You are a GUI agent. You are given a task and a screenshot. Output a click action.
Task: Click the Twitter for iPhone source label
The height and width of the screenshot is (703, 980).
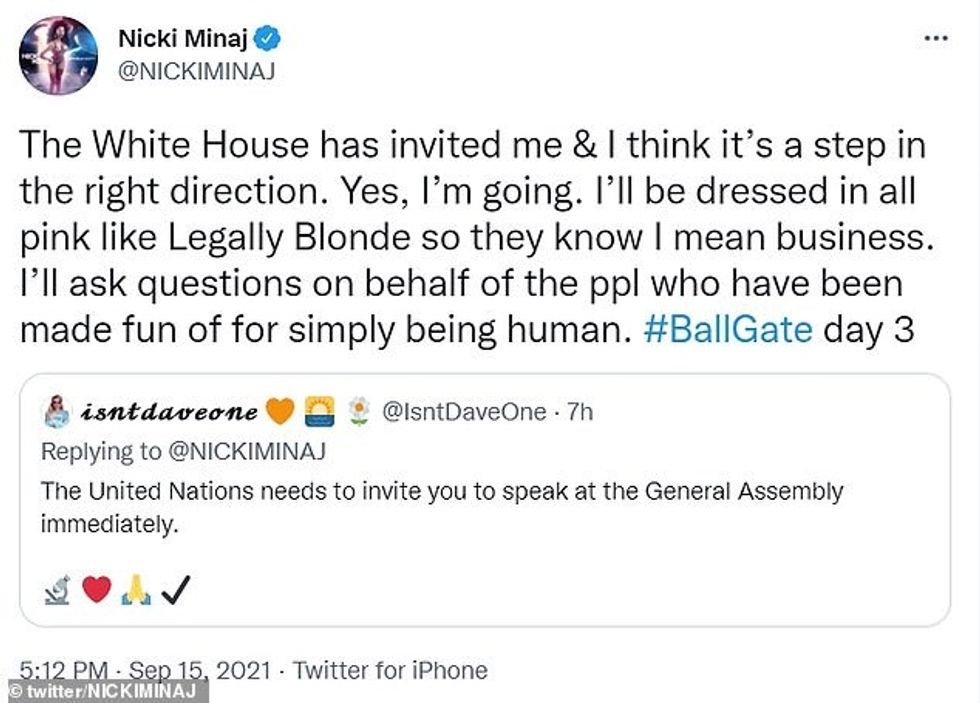point(390,669)
